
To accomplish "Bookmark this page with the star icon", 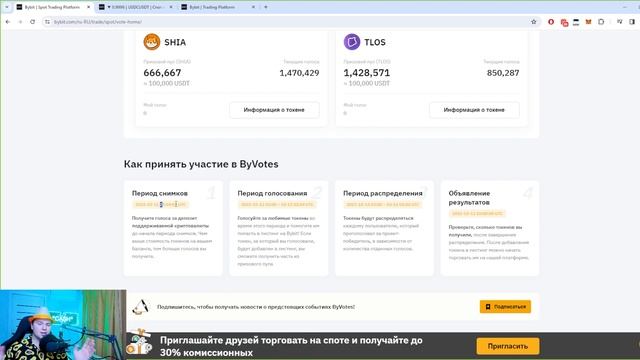I will [533, 22].
